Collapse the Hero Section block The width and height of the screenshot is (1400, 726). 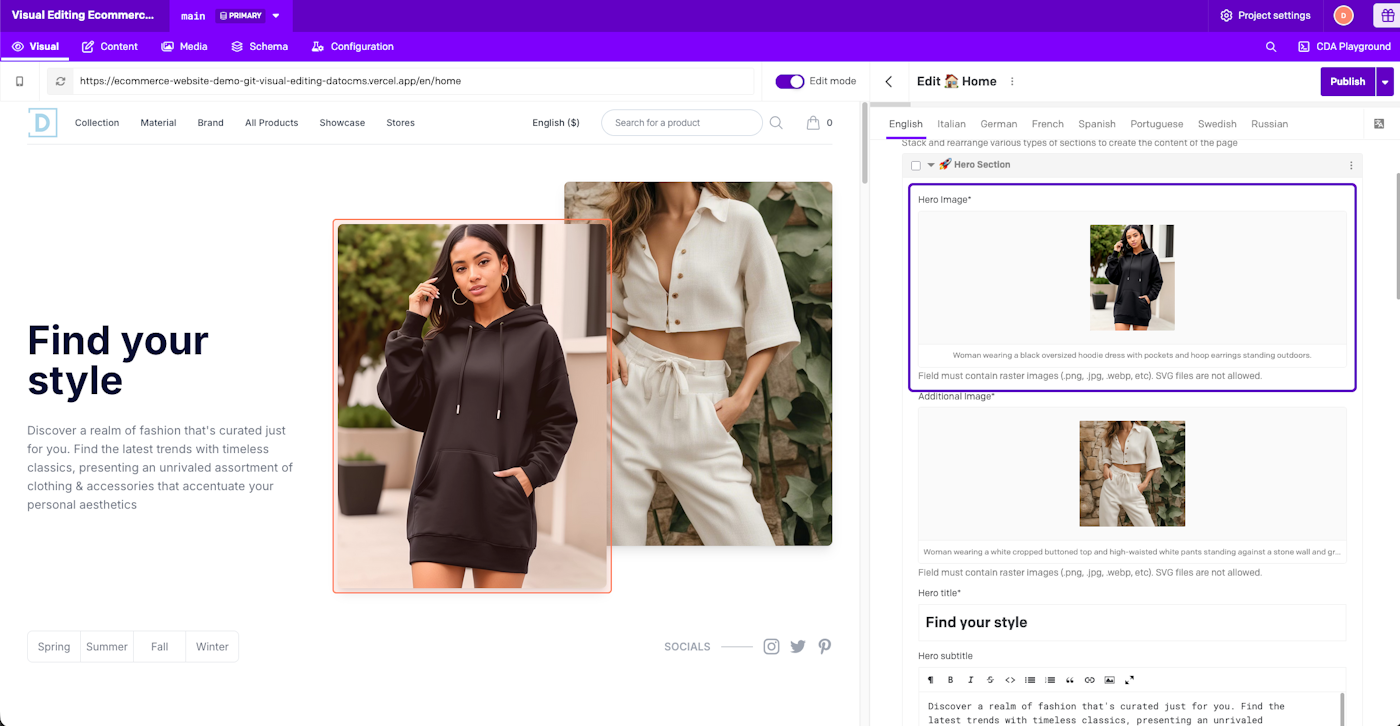pos(931,165)
